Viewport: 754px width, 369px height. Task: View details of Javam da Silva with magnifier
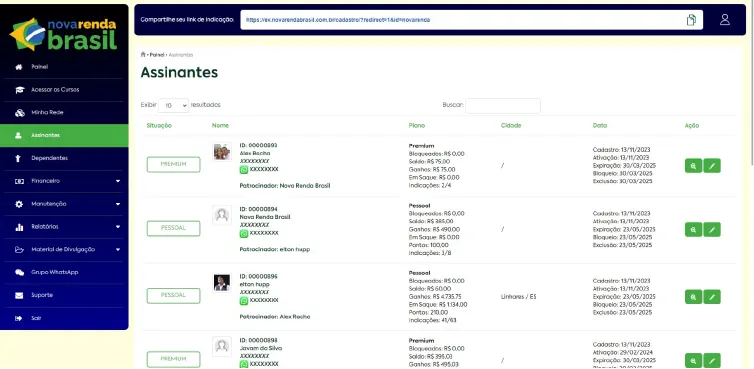tap(693, 360)
